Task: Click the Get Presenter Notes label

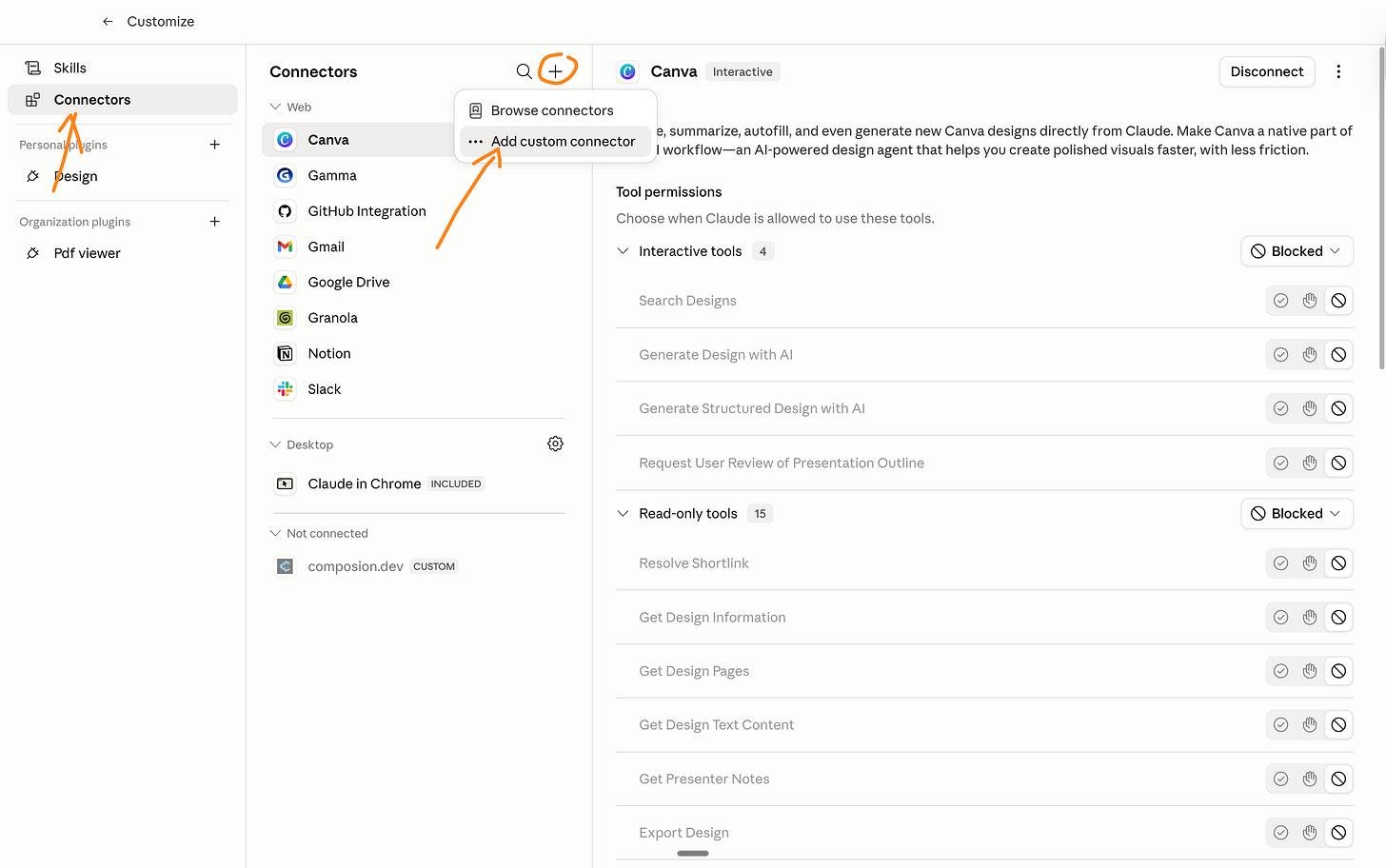Action: click(x=704, y=779)
